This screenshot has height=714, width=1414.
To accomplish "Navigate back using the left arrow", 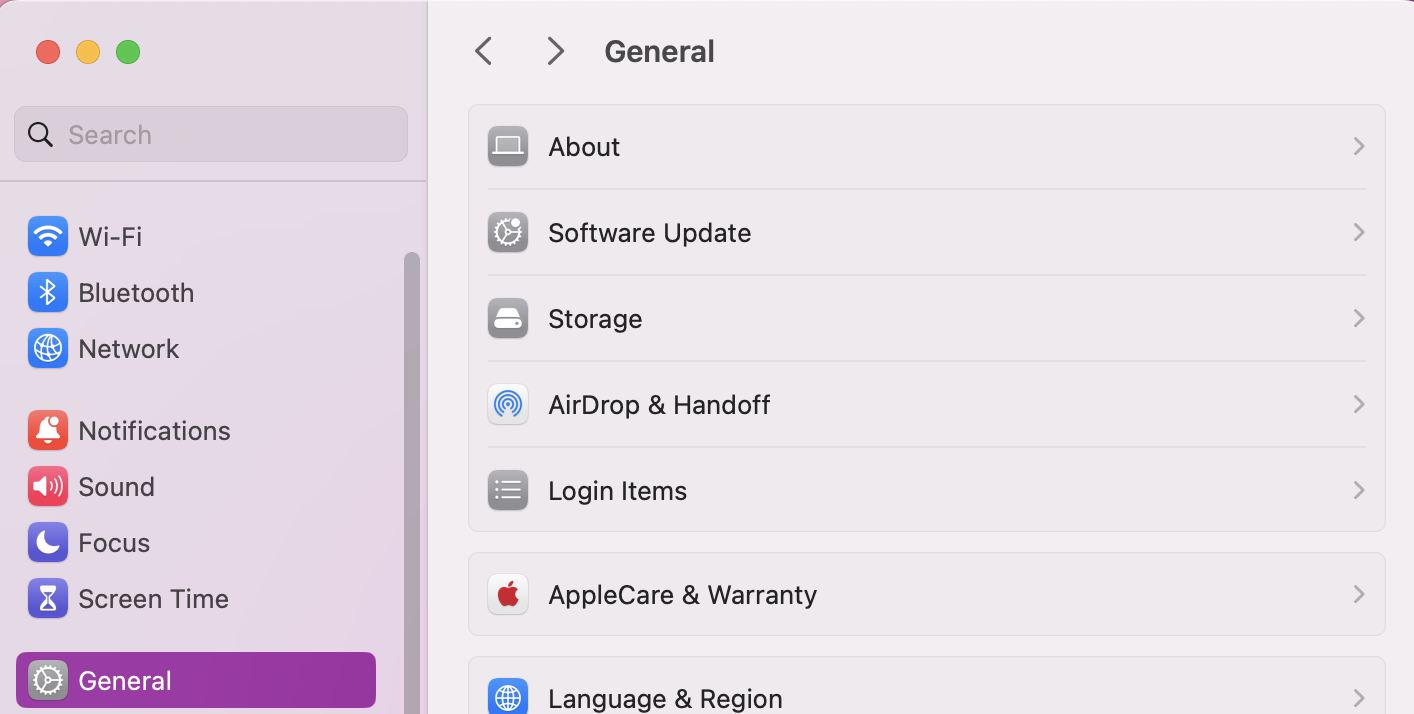I will click(483, 50).
